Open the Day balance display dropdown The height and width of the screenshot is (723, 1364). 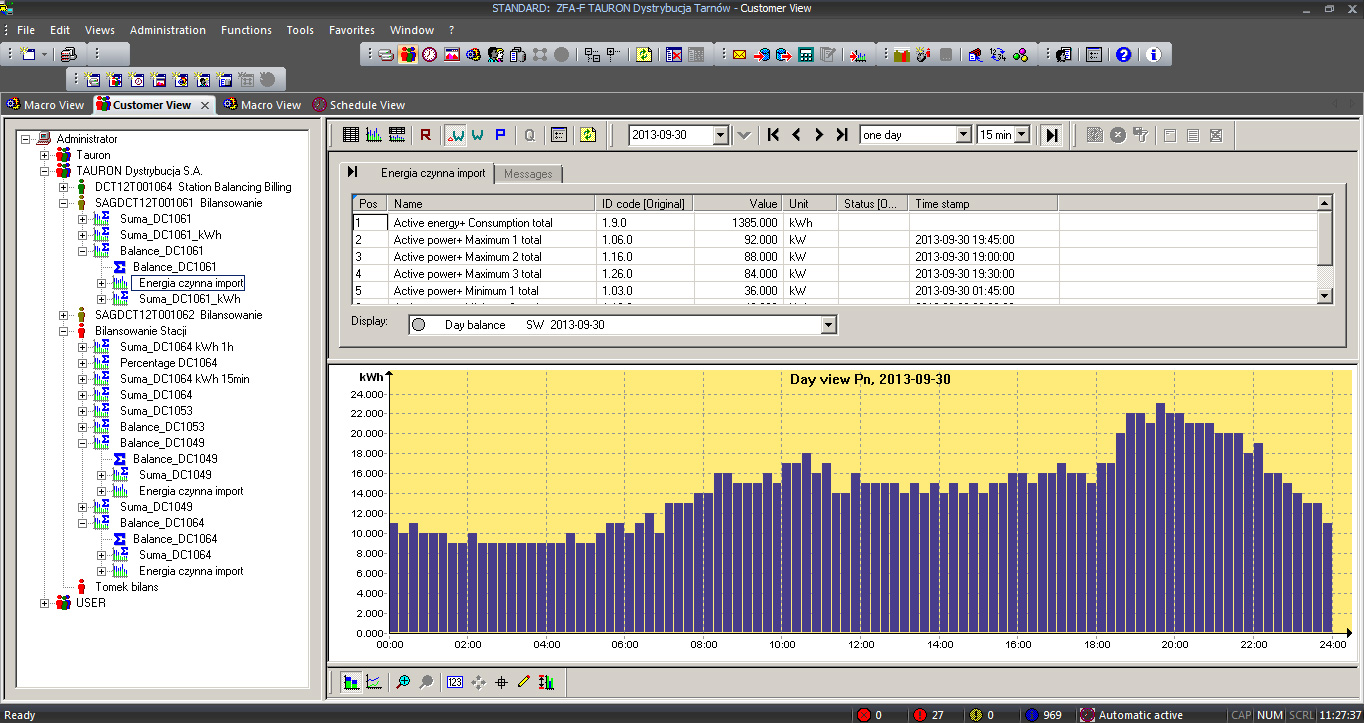click(x=827, y=325)
